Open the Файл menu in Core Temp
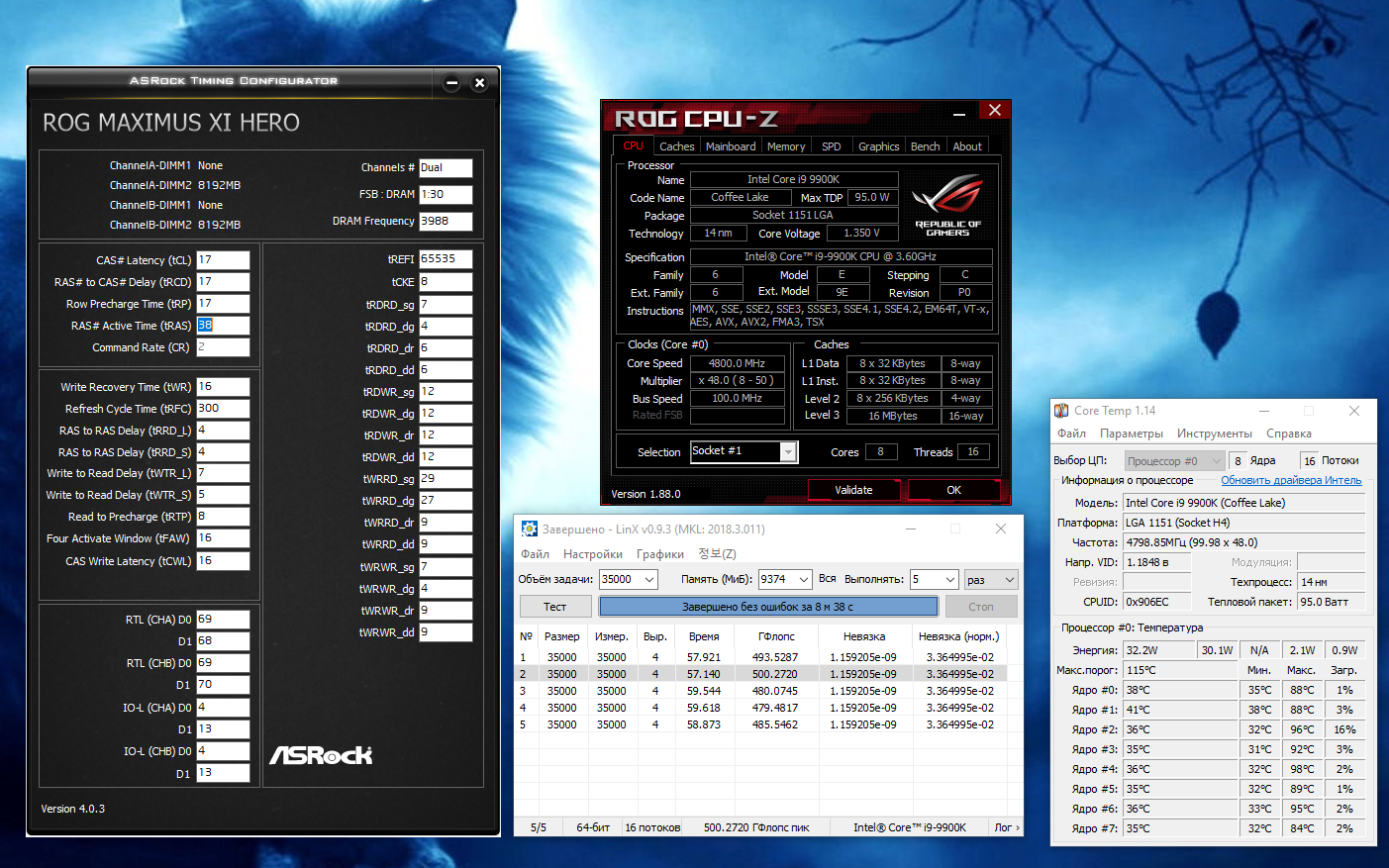The height and width of the screenshot is (868, 1389). coord(1071,434)
